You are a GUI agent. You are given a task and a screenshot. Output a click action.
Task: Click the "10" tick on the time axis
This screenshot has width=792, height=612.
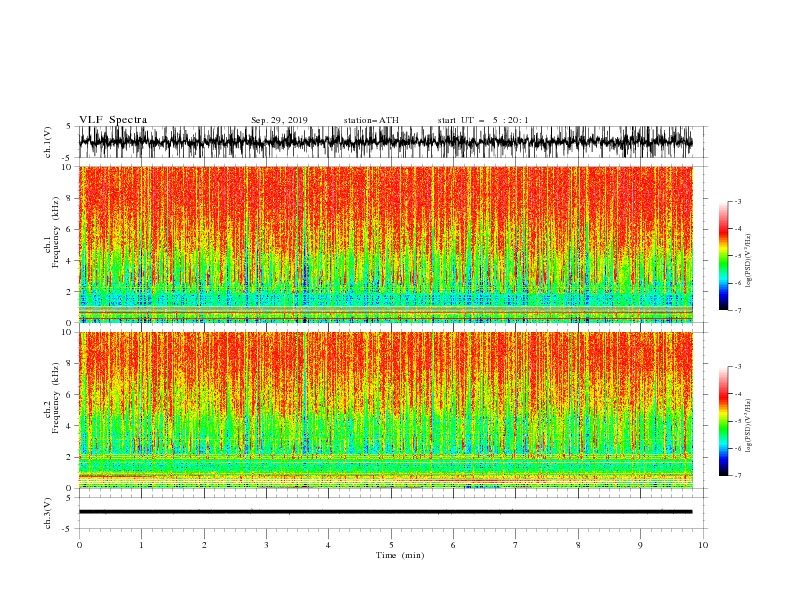[703, 545]
